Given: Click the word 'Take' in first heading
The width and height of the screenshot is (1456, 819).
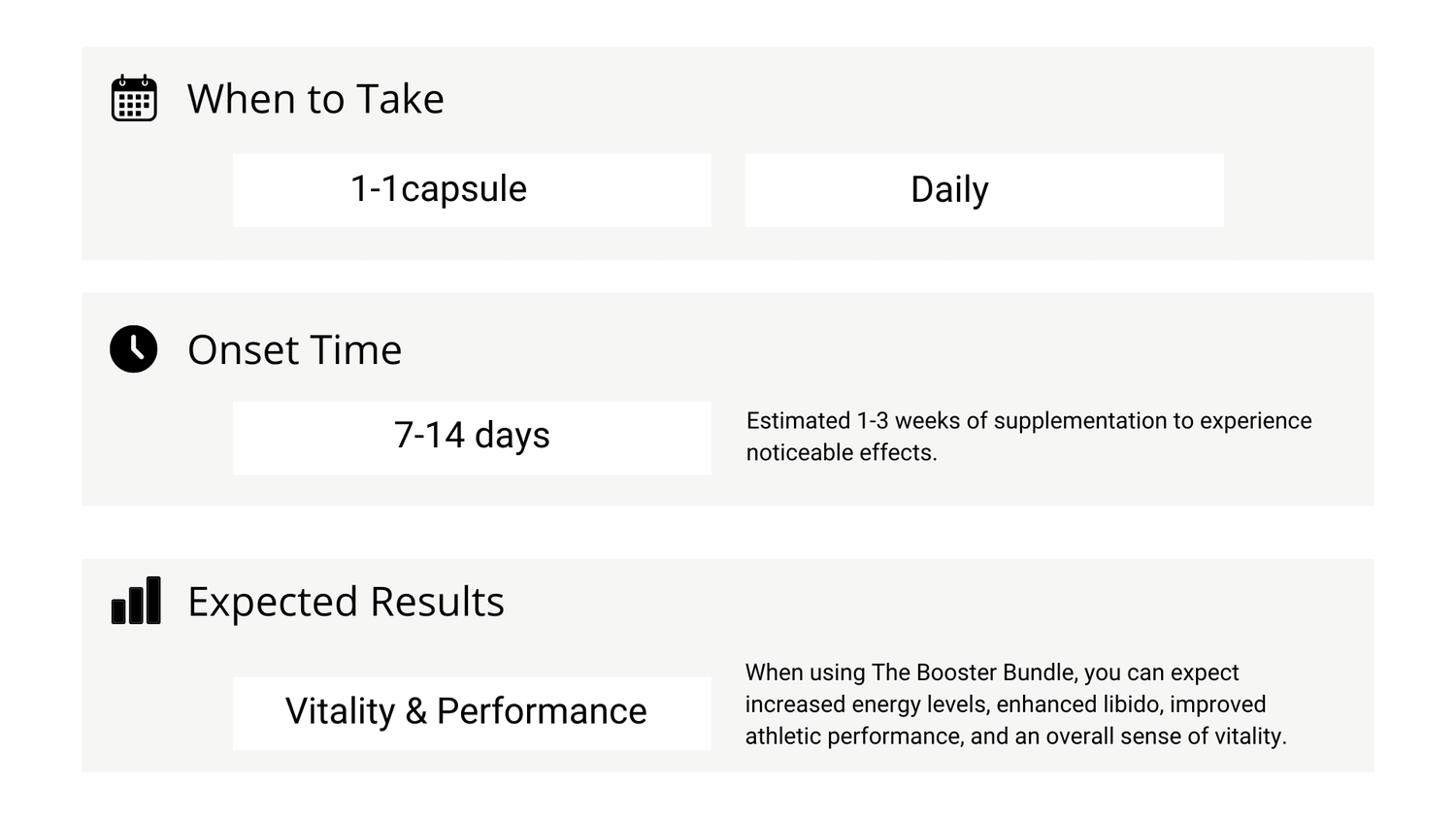Looking at the screenshot, I should click(400, 99).
